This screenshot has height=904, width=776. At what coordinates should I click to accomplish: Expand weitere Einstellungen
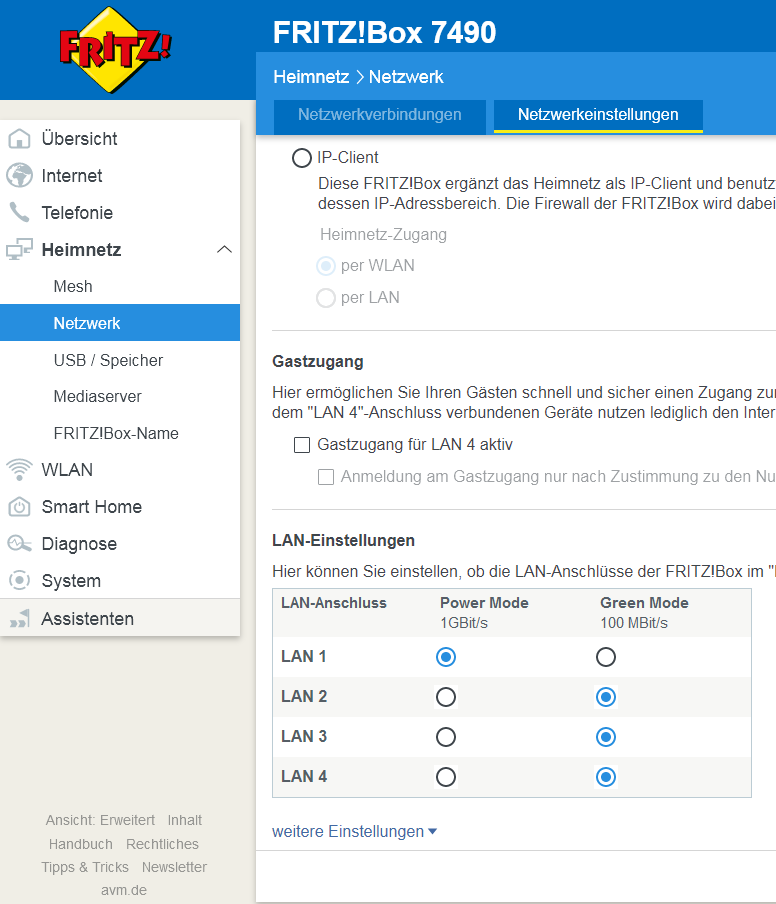pyautogui.click(x=354, y=831)
